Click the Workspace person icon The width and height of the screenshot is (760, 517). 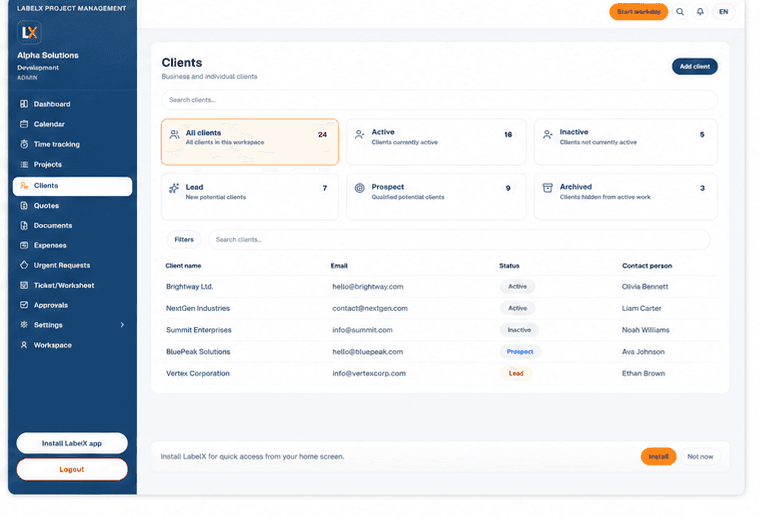(x=24, y=345)
